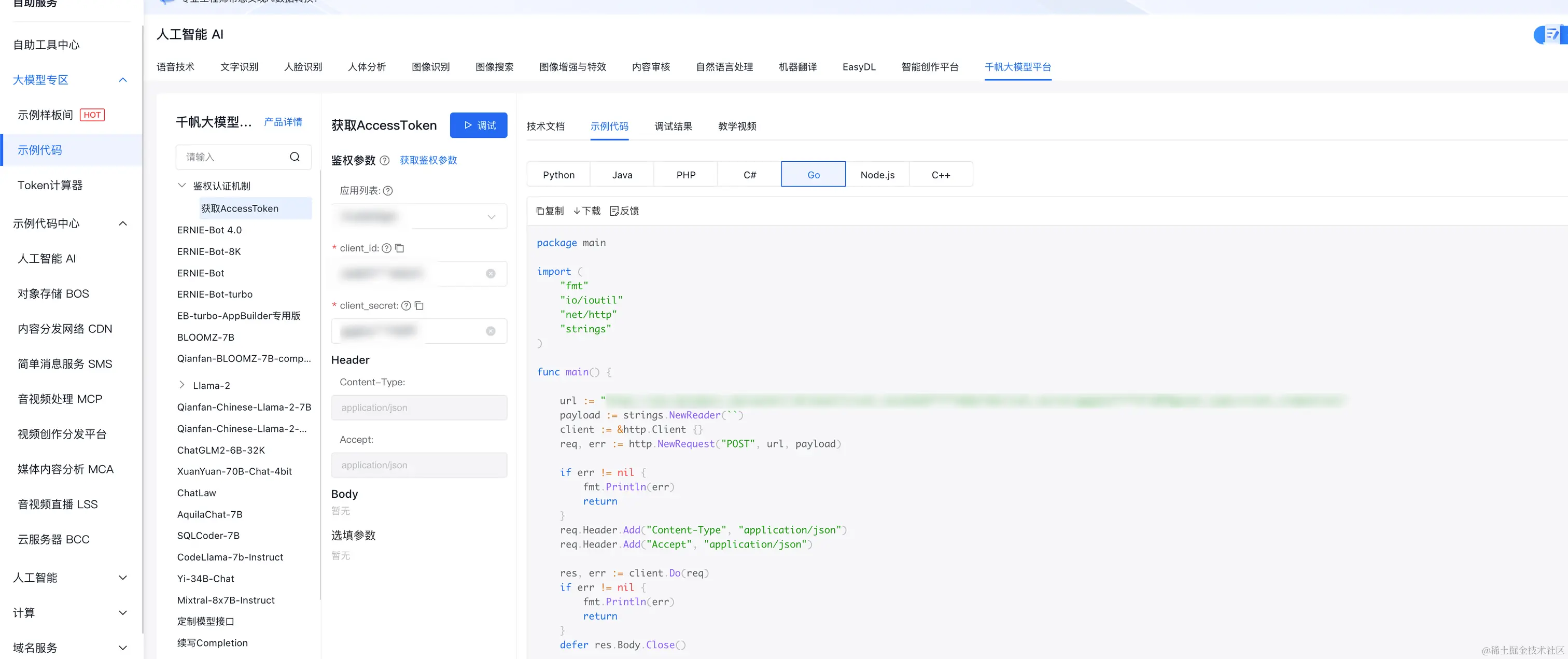Open the 调试结果 tab
The width and height of the screenshot is (1568, 659).
click(x=673, y=126)
